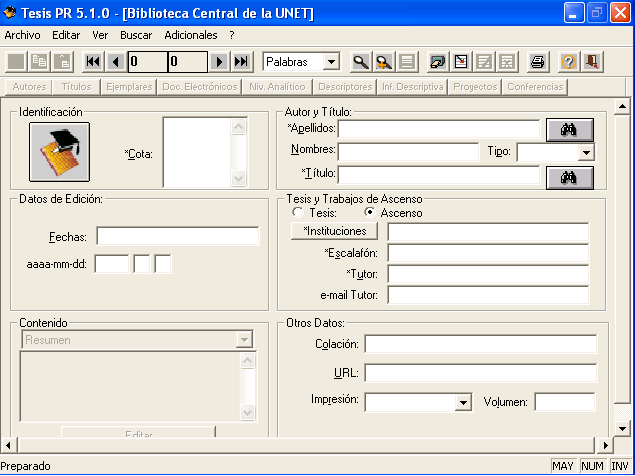This screenshot has width=635, height=476.
Task: Open the Adicionales menu
Action: [x=191, y=35]
